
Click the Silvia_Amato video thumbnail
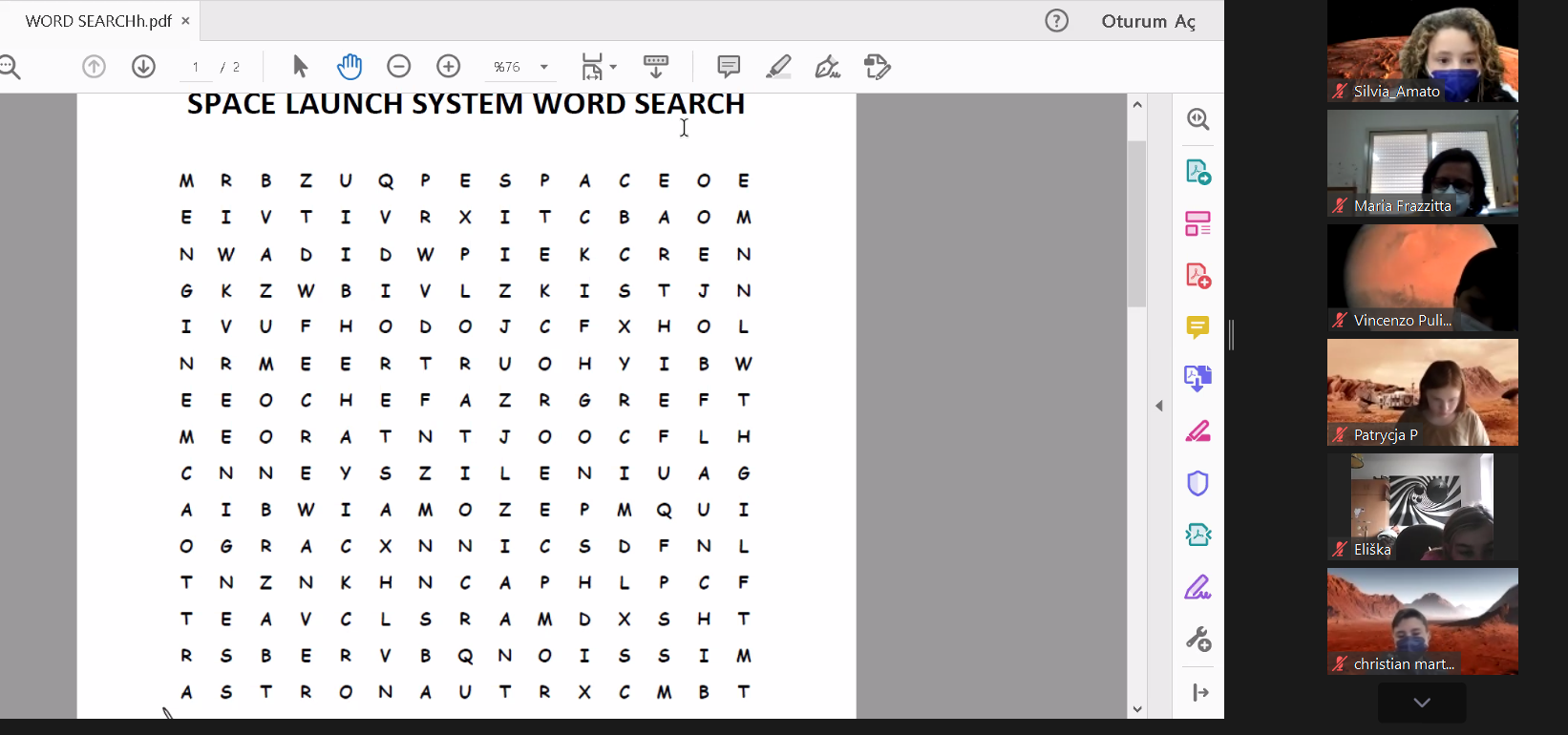tap(1422, 52)
